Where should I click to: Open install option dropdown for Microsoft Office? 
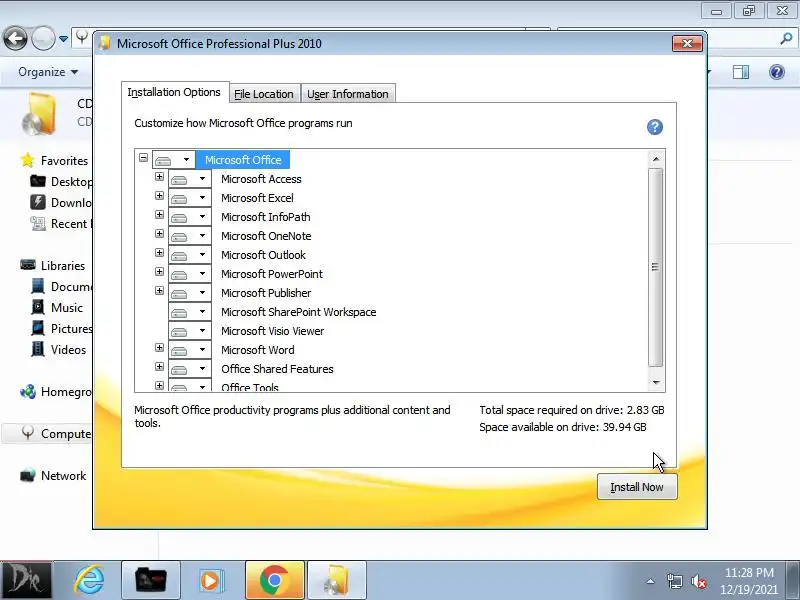tap(186, 160)
